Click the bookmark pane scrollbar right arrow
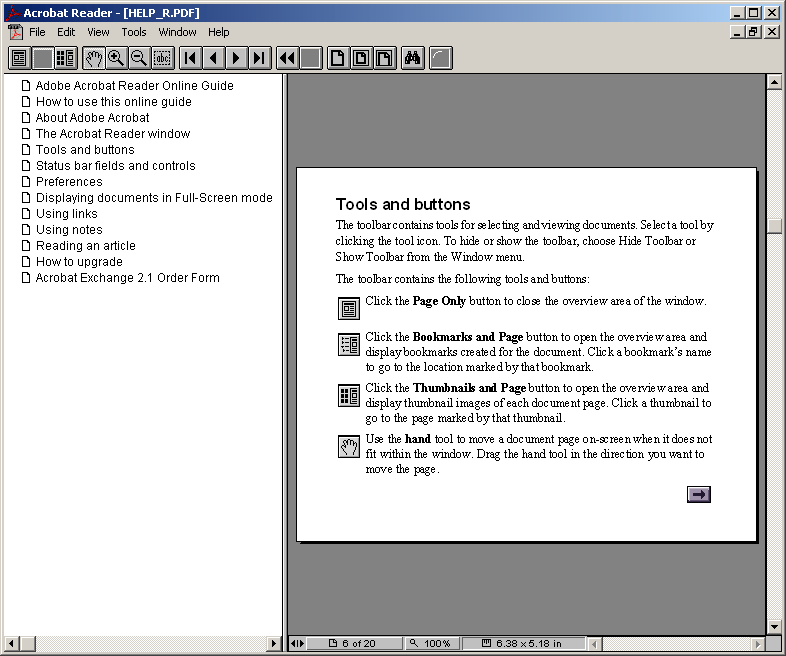The width and height of the screenshot is (786, 656). pos(274,643)
